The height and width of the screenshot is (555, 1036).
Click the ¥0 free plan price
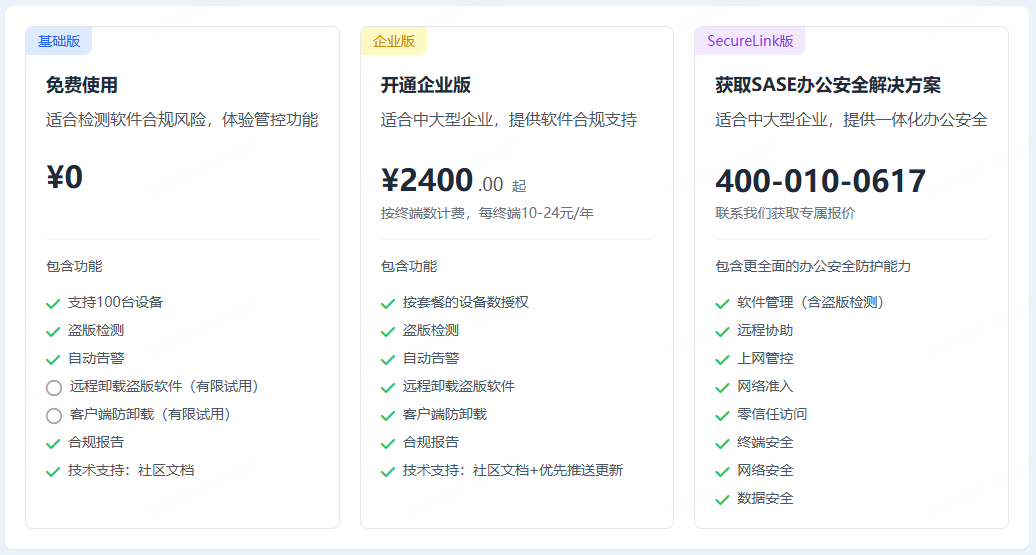tap(65, 177)
